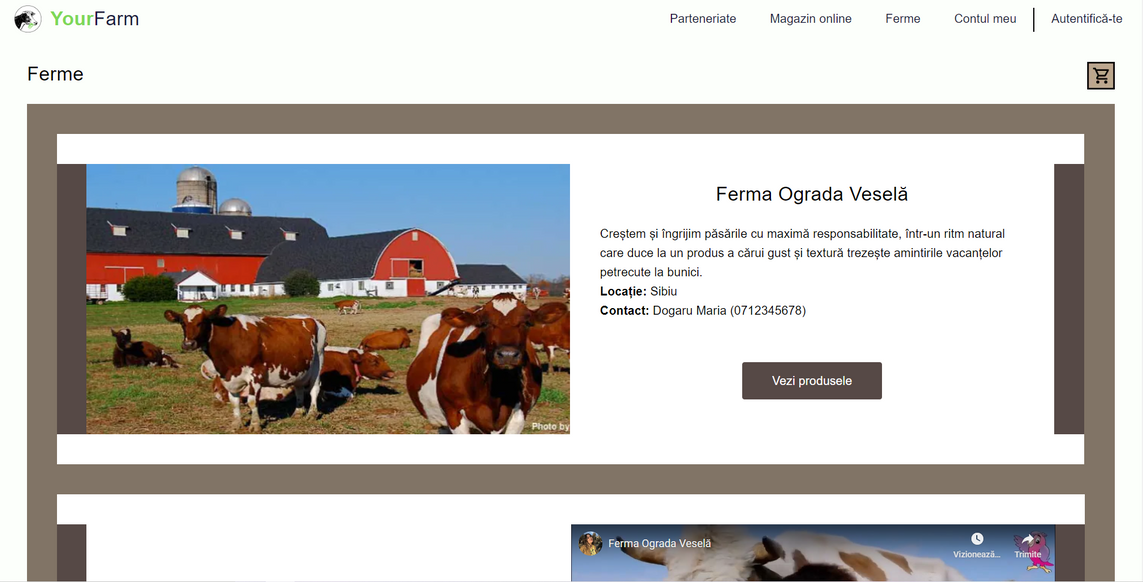Click the Ferme page heading

(x=55, y=74)
